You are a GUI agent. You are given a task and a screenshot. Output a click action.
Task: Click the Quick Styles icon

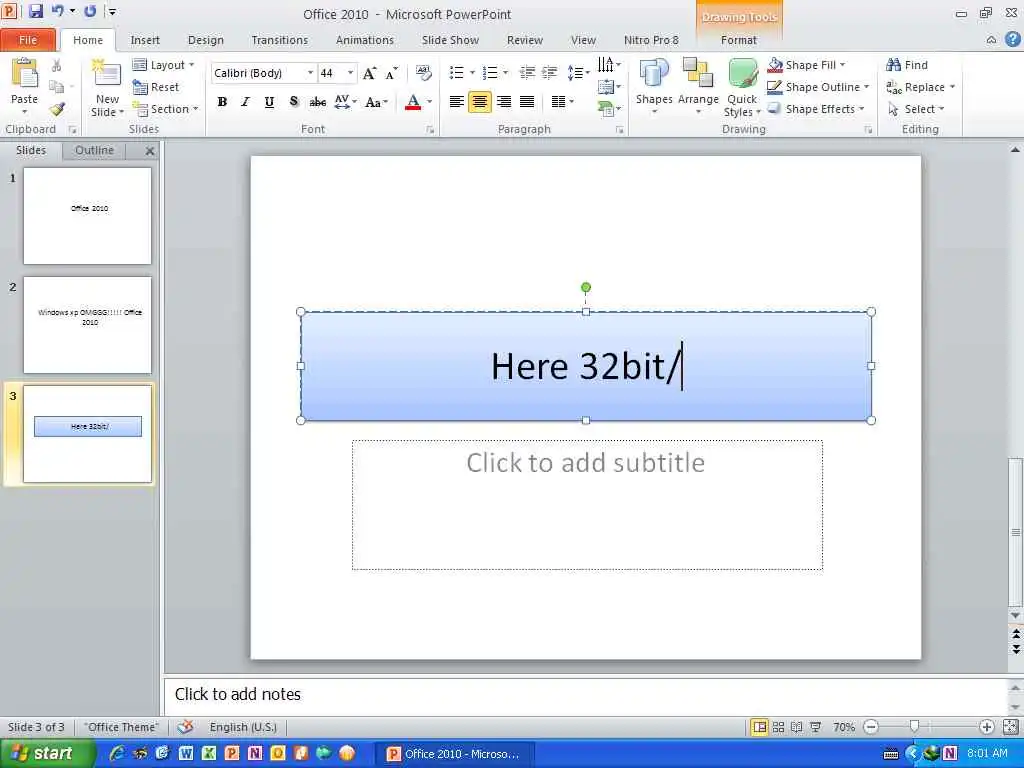pos(743,73)
